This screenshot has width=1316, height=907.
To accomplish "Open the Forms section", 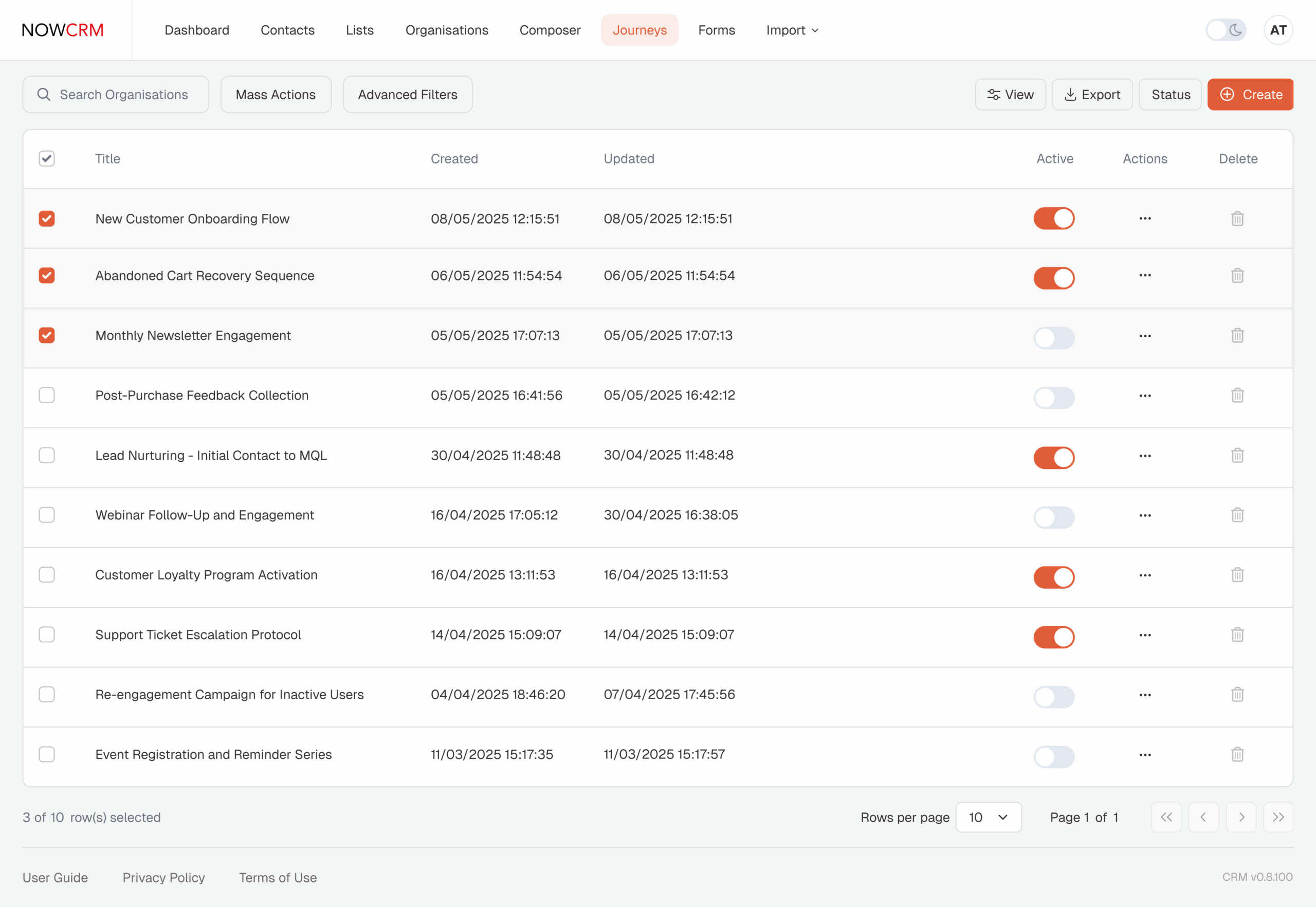I will pos(717,30).
